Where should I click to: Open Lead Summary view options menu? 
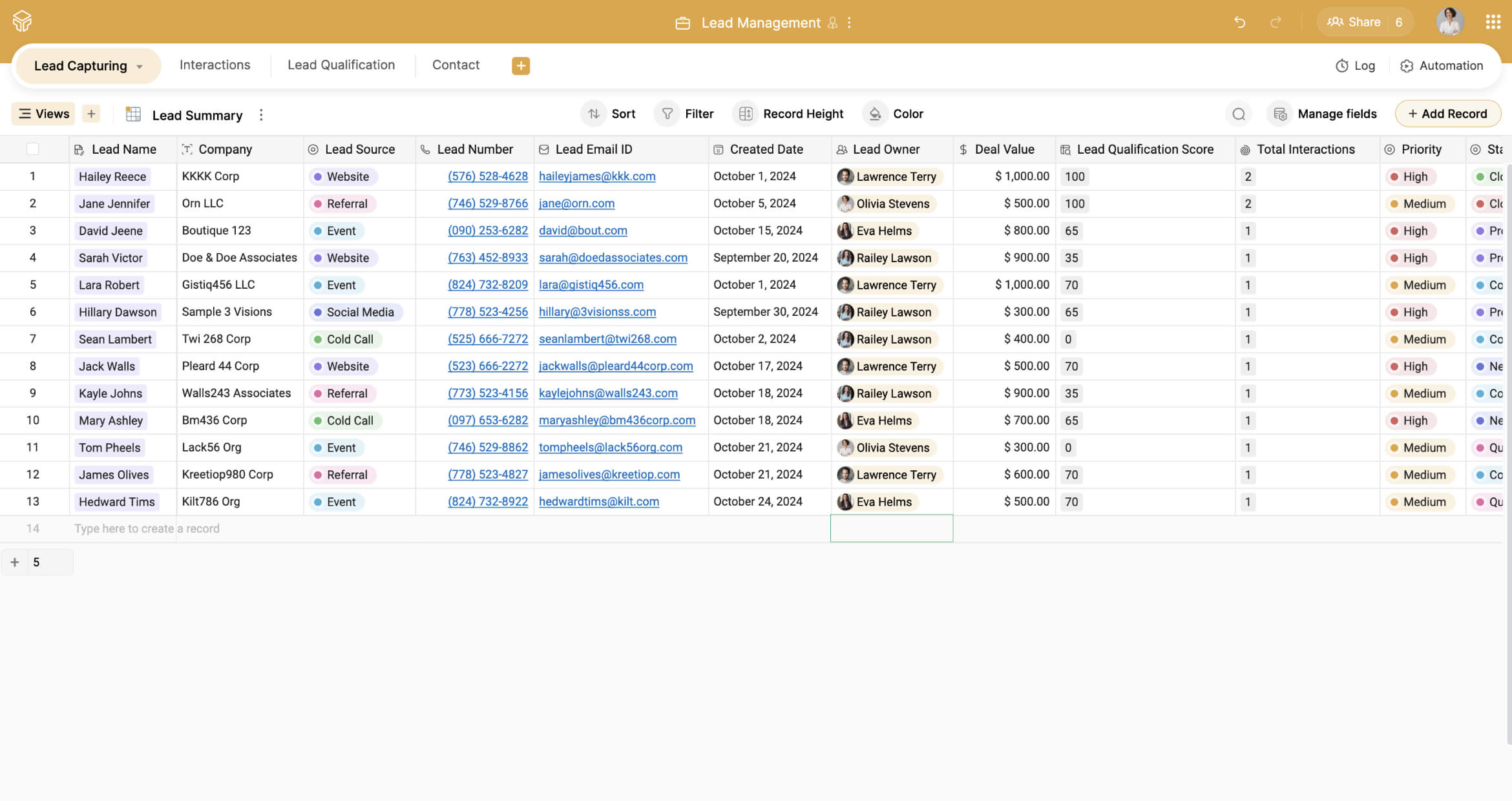261,115
